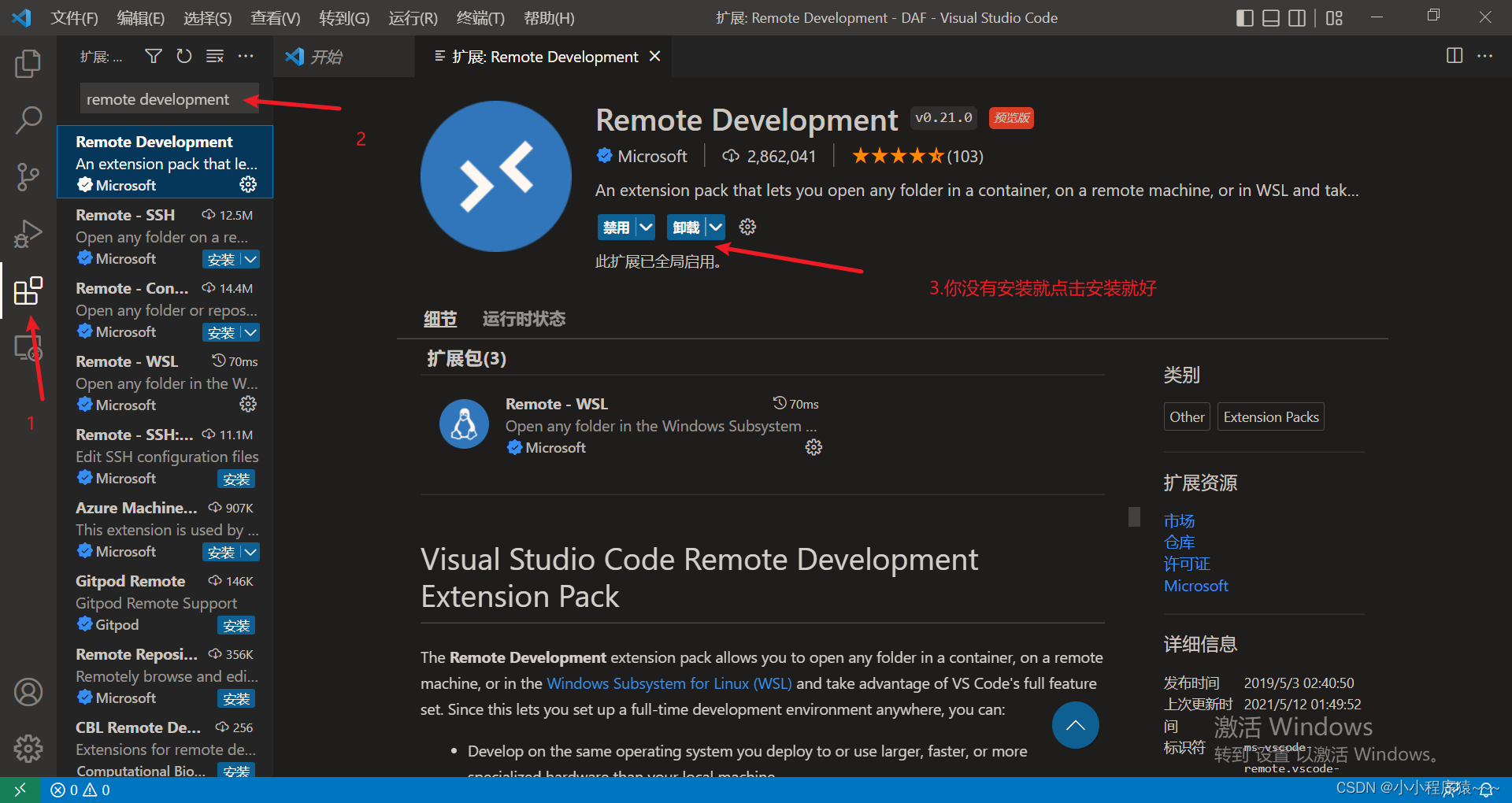Open gear for Remote - WSL list item
1512x803 pixels.
248,404
